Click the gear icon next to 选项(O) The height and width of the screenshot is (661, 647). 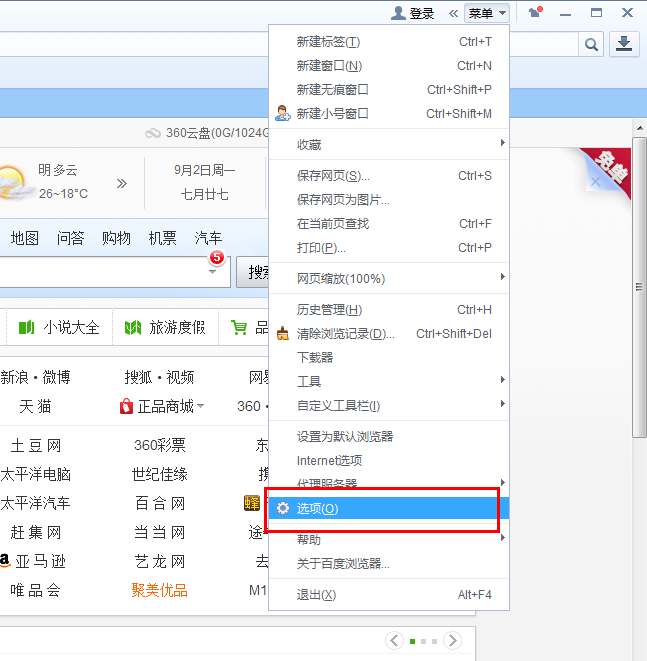(x=283, y=508)
